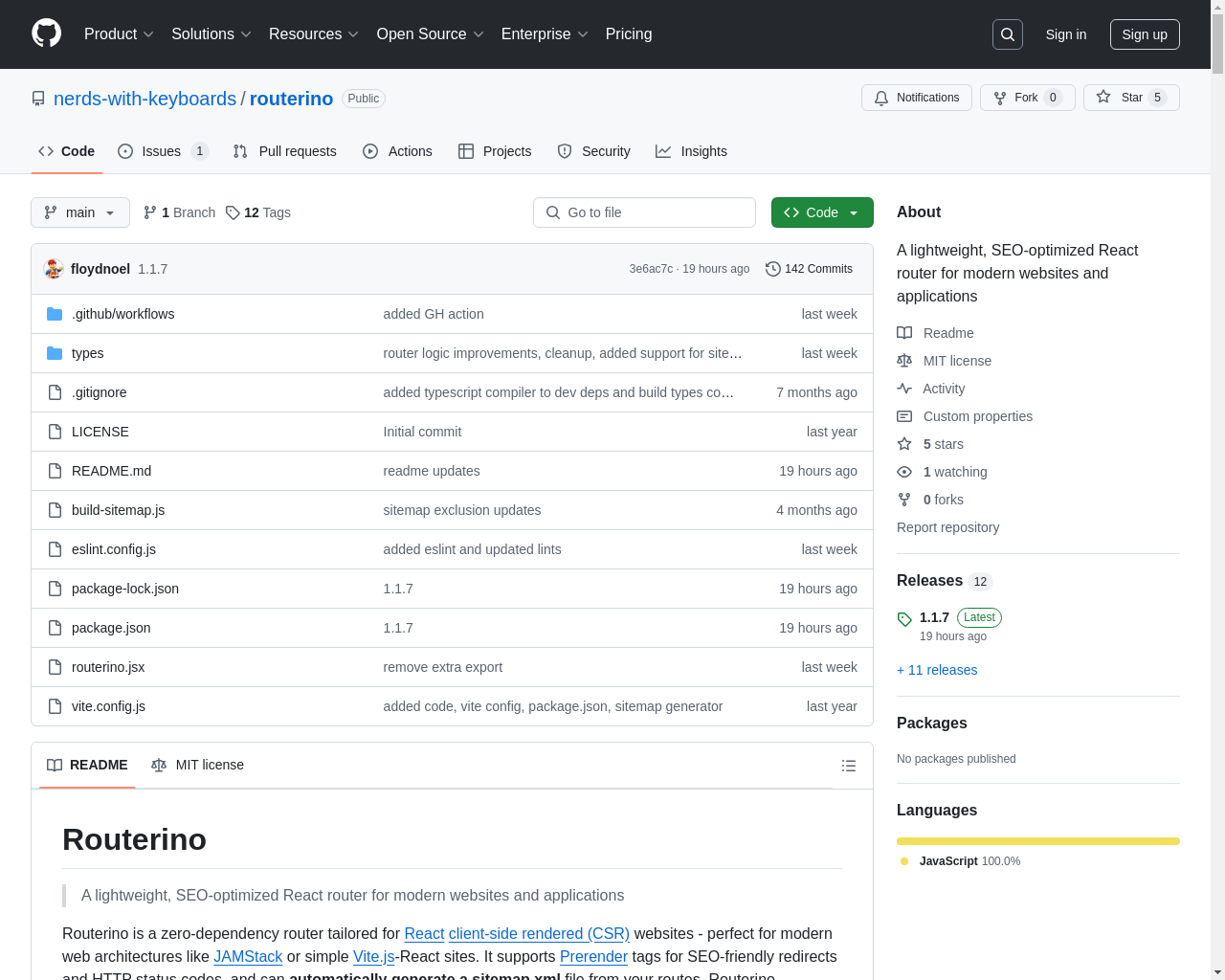View the 142 Commits history
The width and height of the screenshot is (1225, 980).
(809, 269)
